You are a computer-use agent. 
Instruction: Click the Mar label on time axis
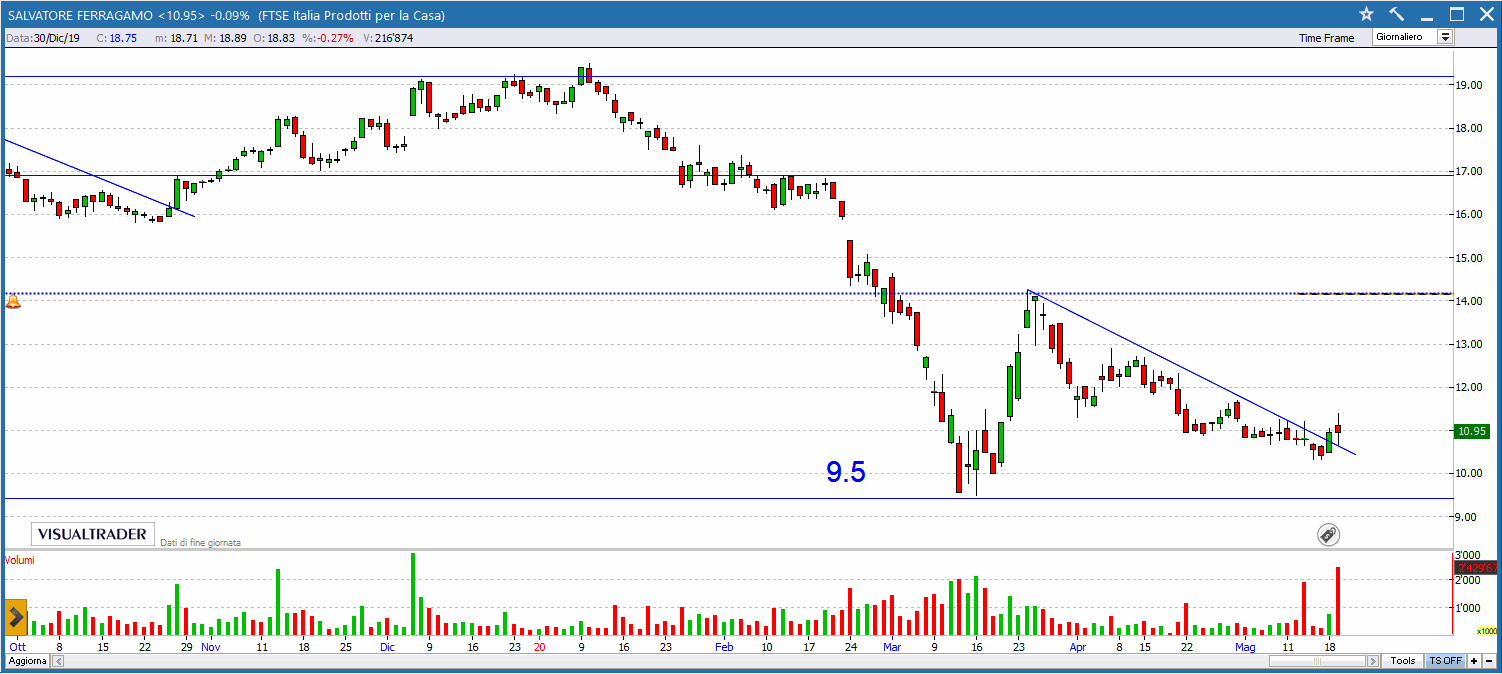pos(891,647)
